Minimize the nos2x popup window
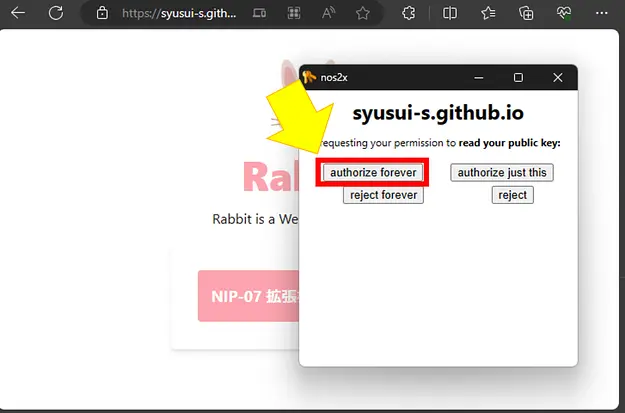 (477, 77)
